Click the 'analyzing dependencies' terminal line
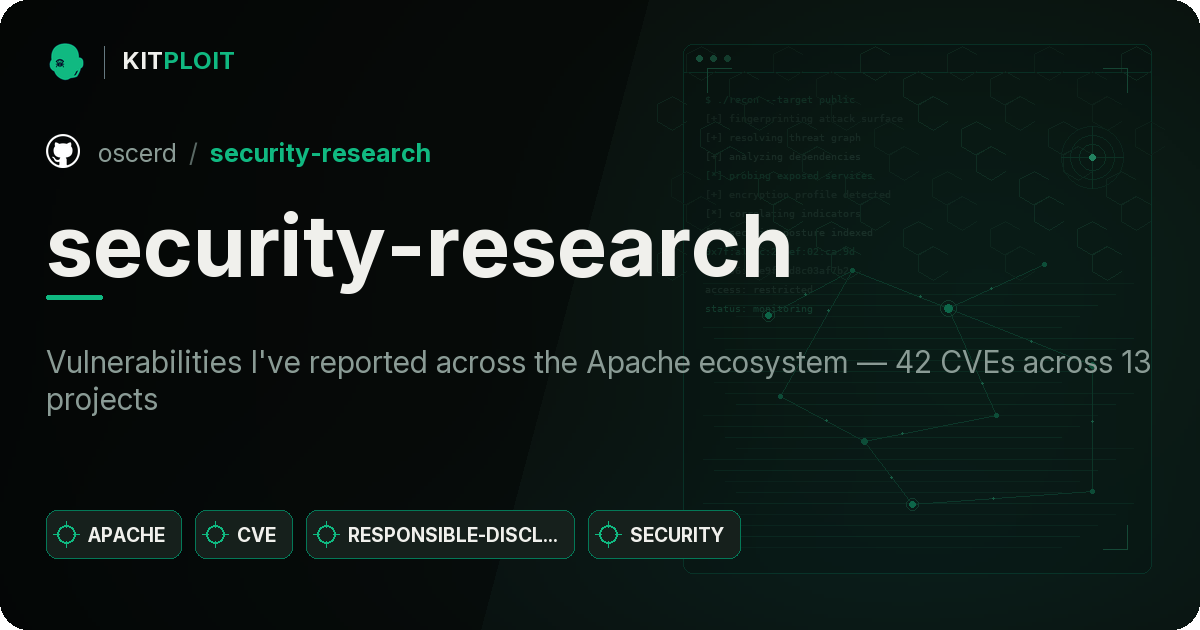The height and width of the screenshot is (630, 1200). pos(782,156)
